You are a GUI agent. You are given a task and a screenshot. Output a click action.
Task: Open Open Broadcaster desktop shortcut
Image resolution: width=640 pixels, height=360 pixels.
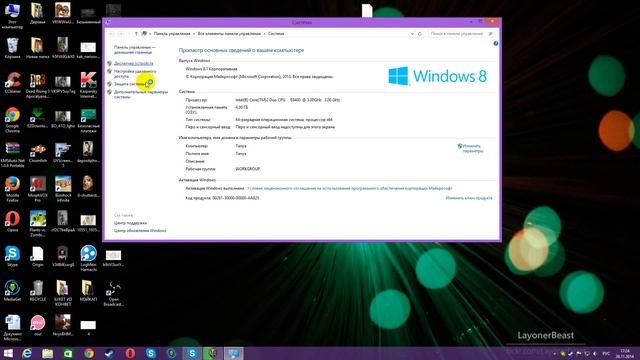113,293
